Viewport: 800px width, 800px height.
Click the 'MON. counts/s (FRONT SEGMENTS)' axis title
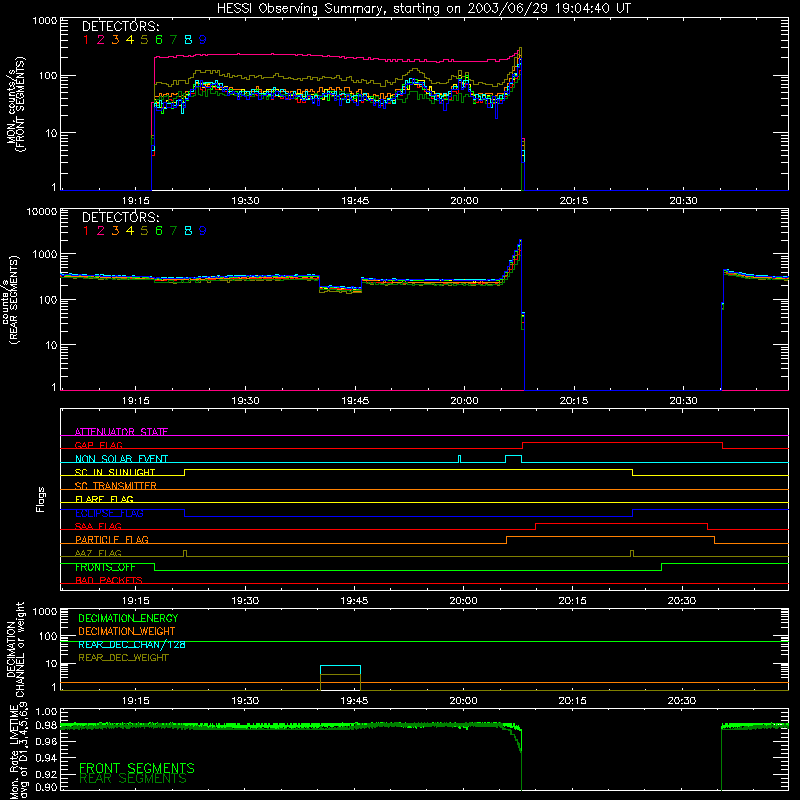coord(15,104)
